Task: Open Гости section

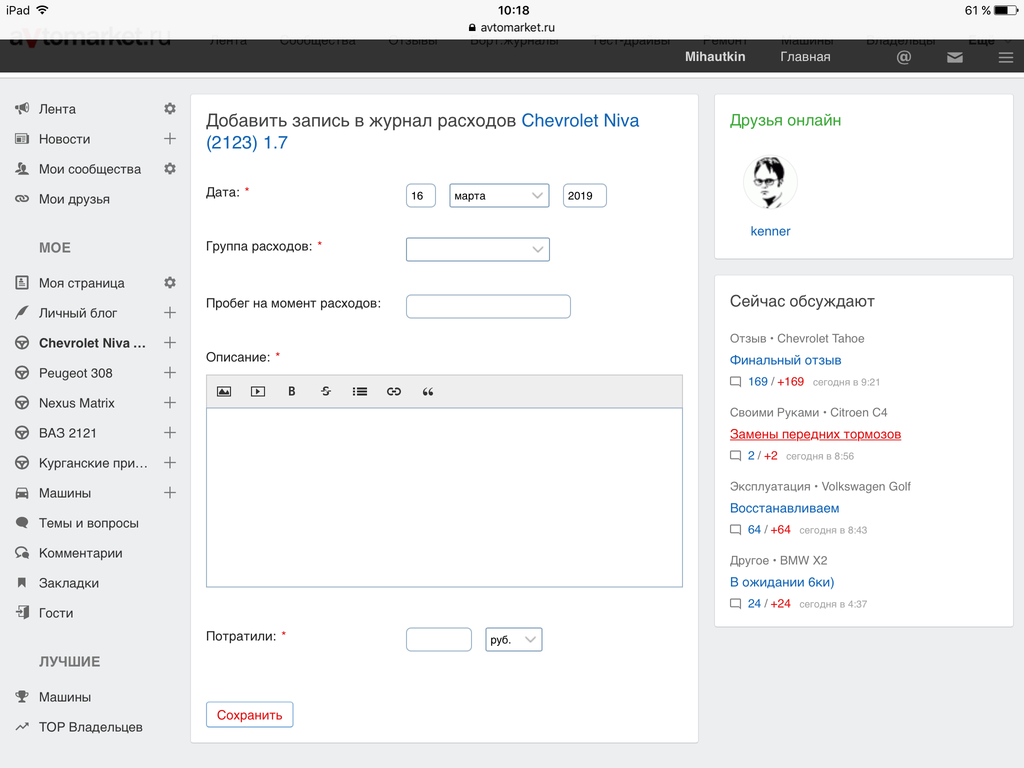Action: point(56,613)
